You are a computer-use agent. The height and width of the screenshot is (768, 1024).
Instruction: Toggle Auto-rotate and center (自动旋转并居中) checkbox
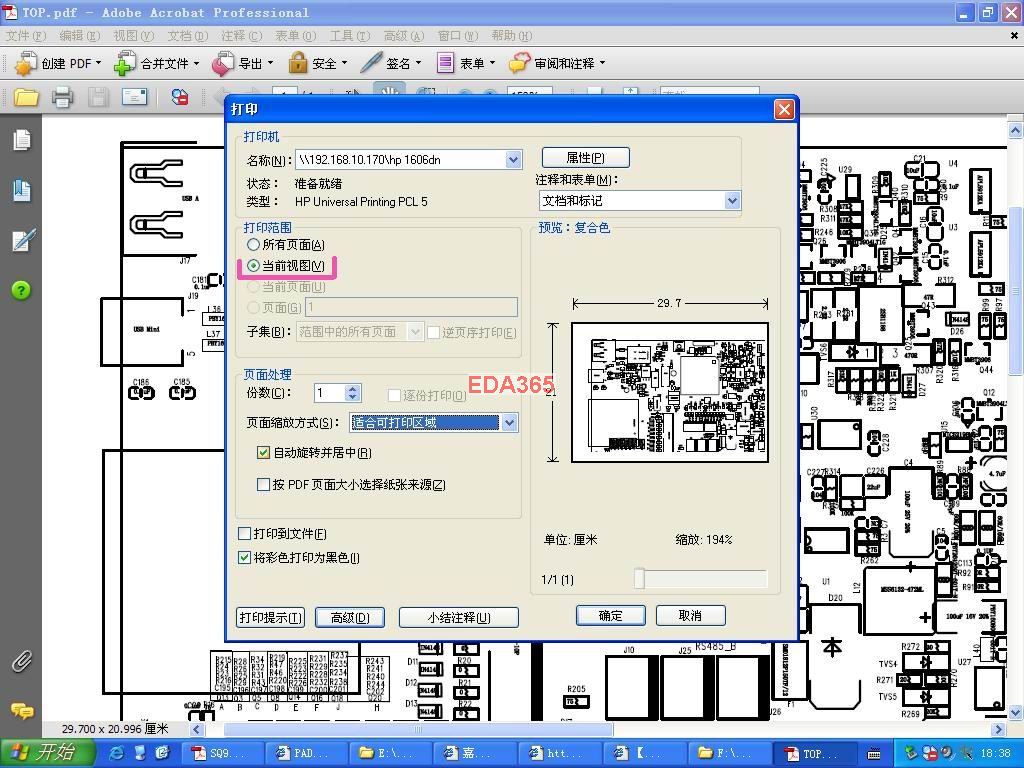pyautogui.click(x=263, y=453)
